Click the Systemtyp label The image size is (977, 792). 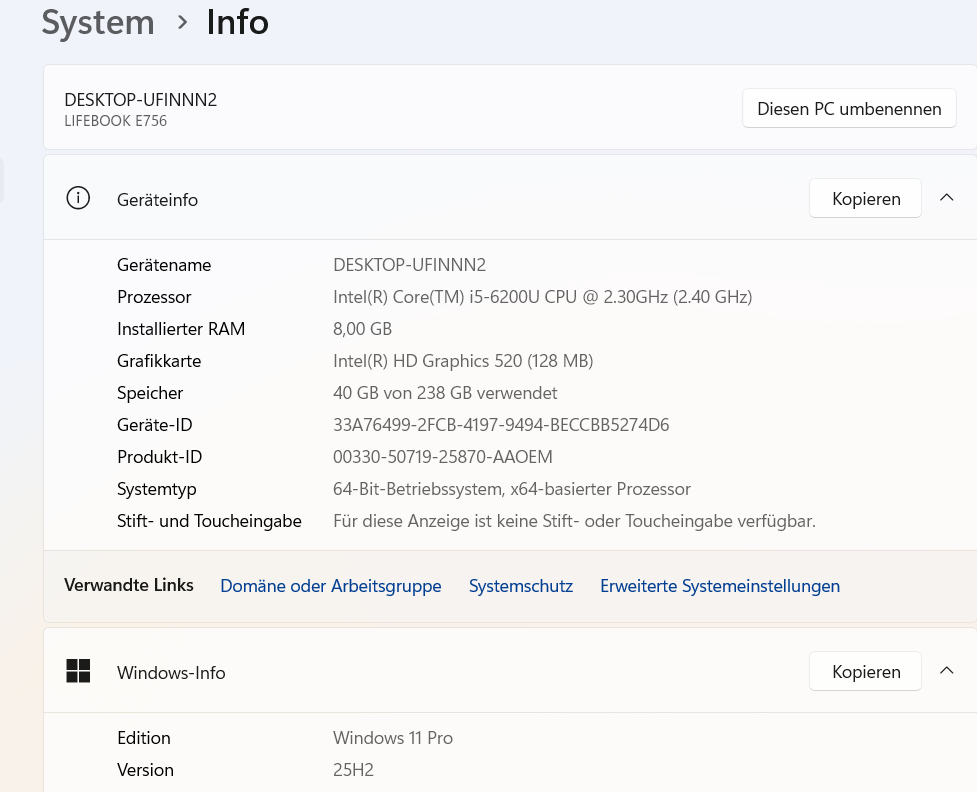tap(156, 489)
